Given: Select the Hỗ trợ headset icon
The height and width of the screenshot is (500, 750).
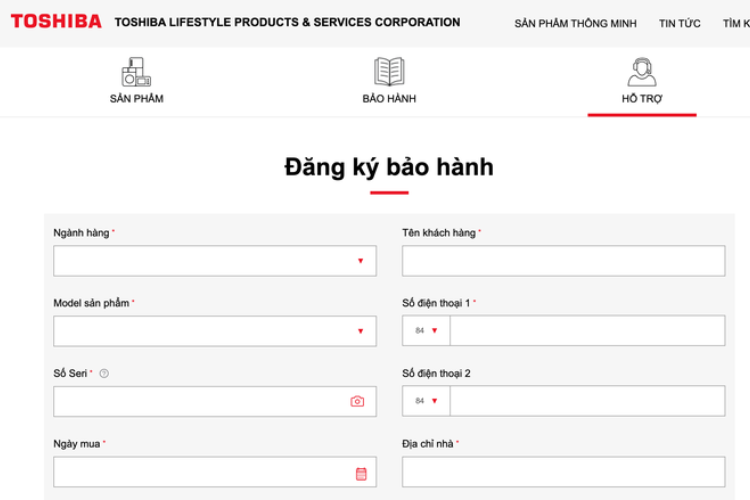Looking at the screenshot, I should (x=641, y=72).
